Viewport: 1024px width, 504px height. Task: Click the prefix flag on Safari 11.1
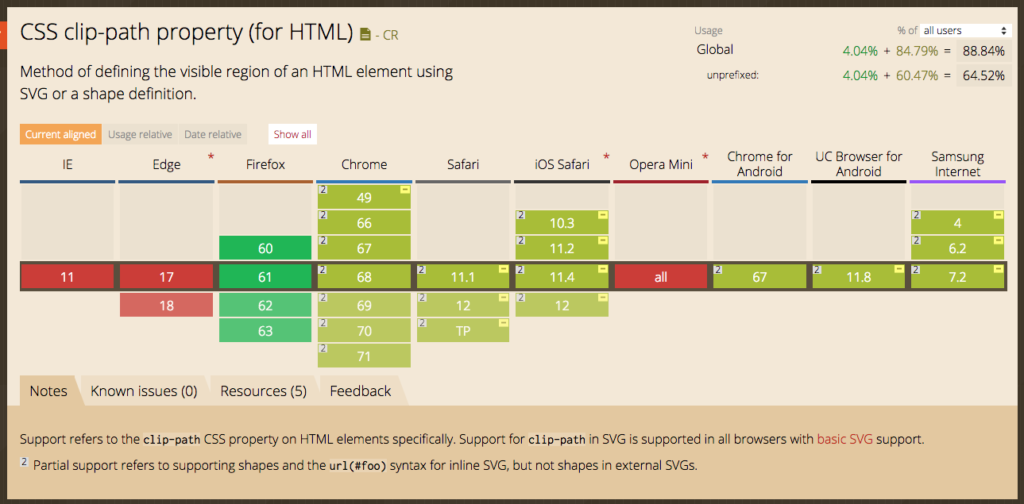pos(504,269)
